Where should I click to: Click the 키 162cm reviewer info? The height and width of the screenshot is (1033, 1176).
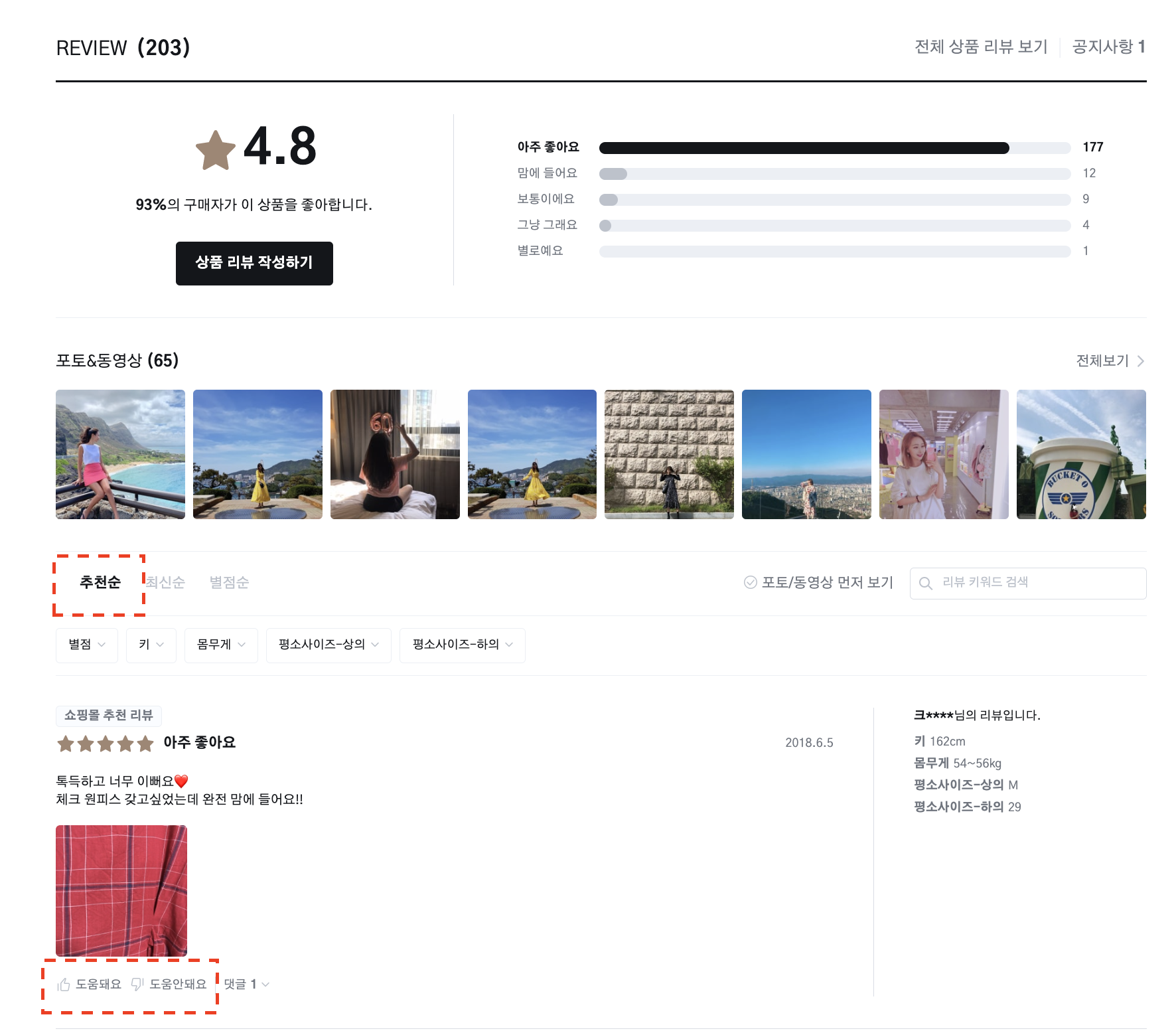pyautogui.click(x=940, y=742)
